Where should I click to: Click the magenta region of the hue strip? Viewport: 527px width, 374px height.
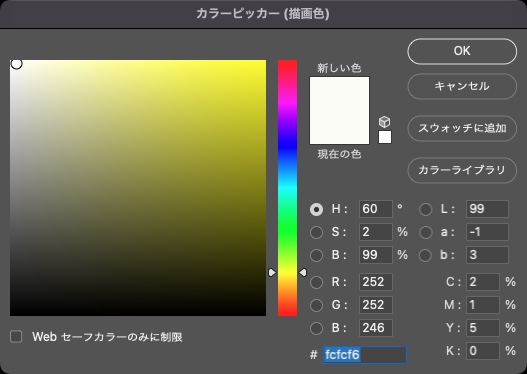287,102
